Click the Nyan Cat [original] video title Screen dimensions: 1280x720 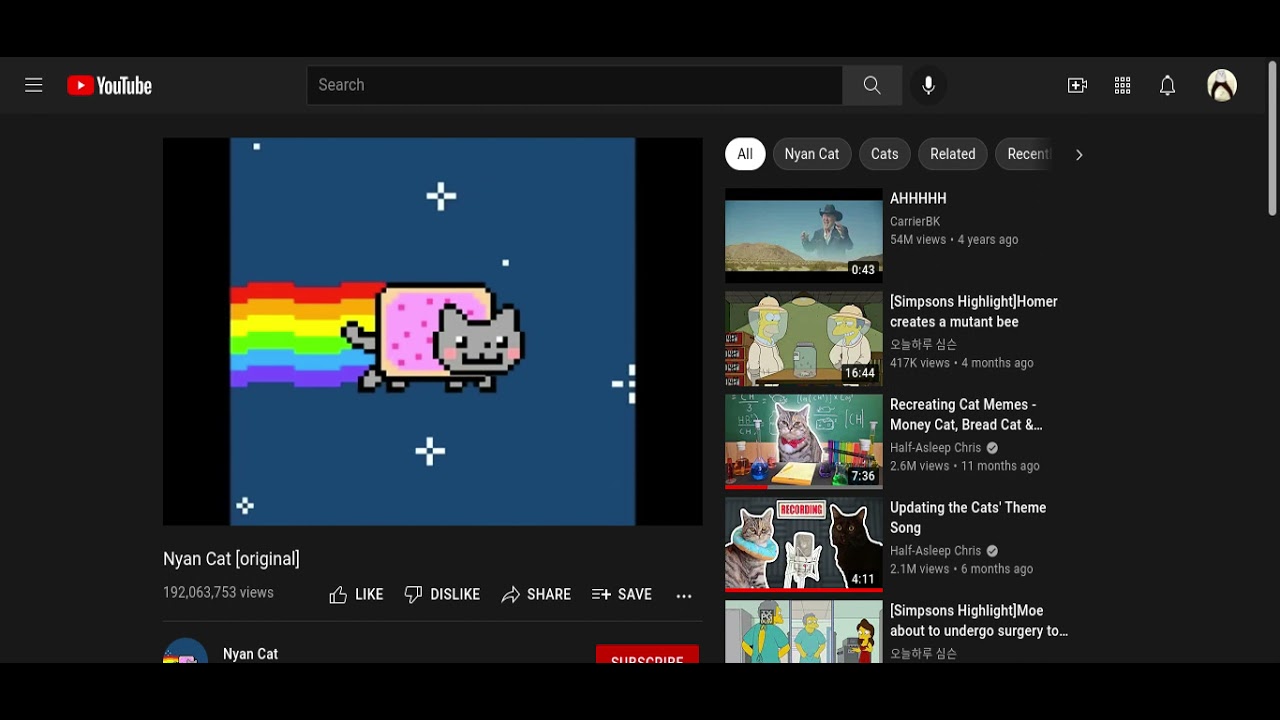231,559
